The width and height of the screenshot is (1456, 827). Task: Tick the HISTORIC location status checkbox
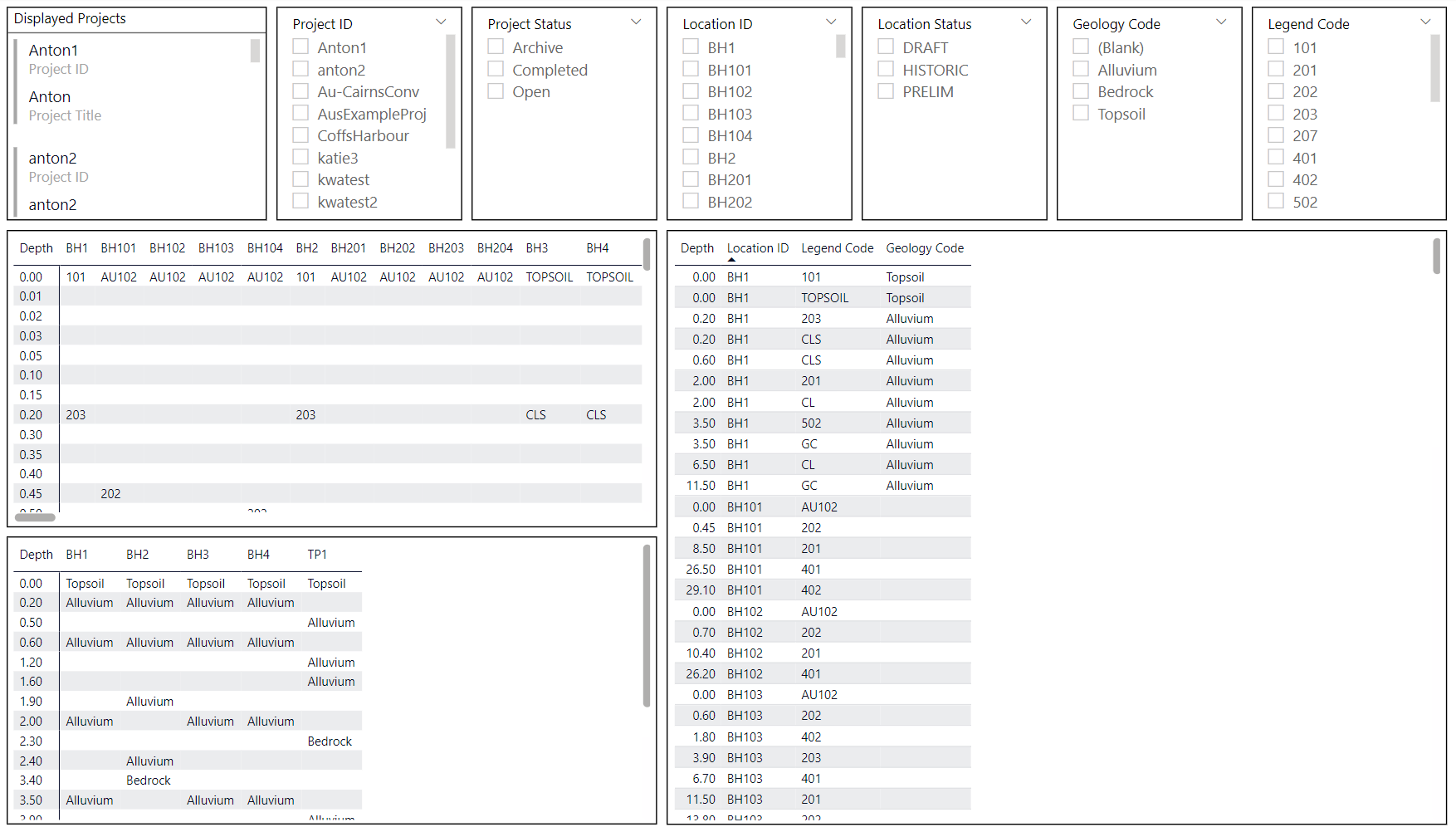(x=886, y=70)
